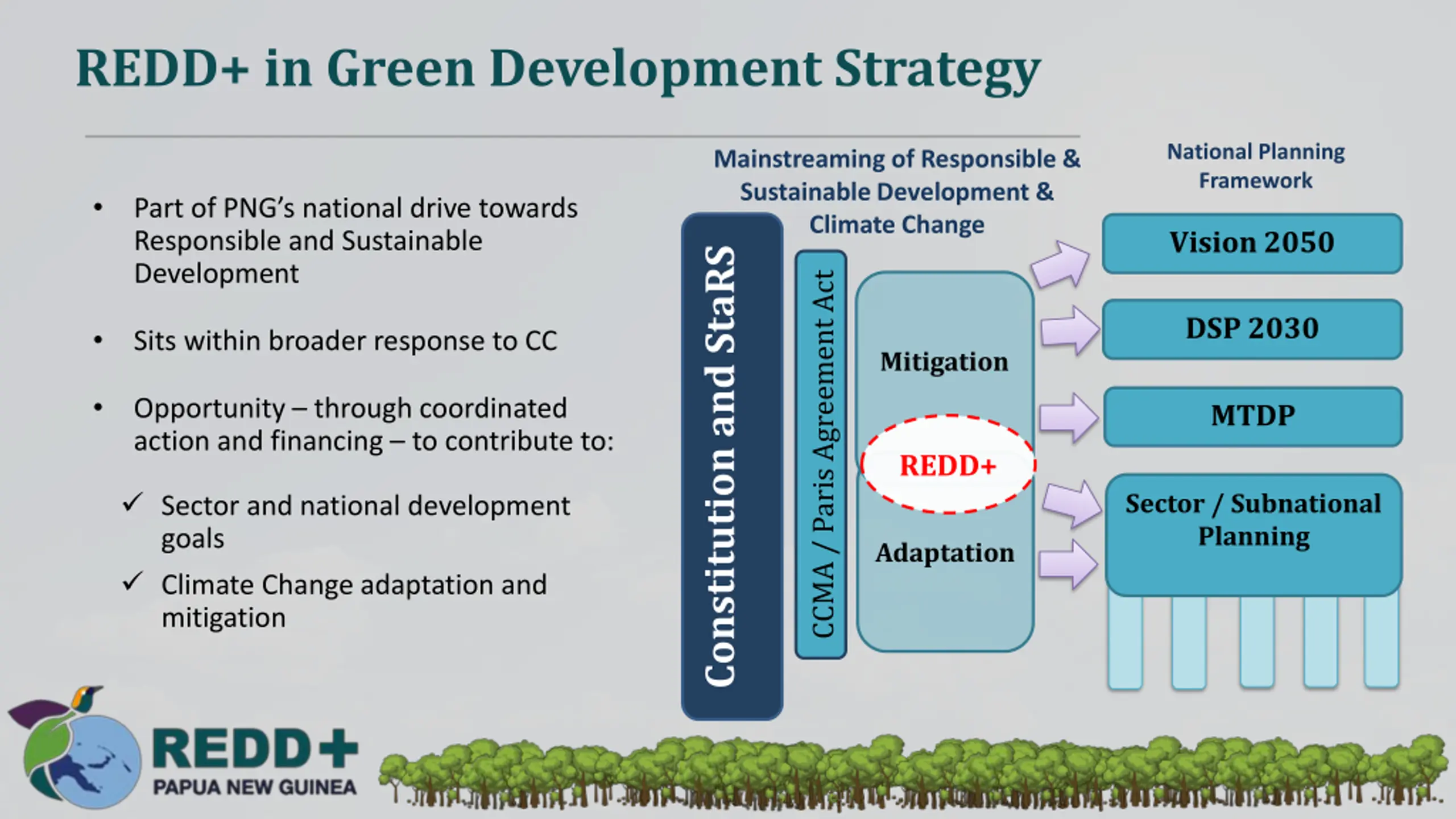The height and width of the screenshot is (819, 1456).
Task: Click the red dashed REDD+ oval
Action: (x=948, y=465)
